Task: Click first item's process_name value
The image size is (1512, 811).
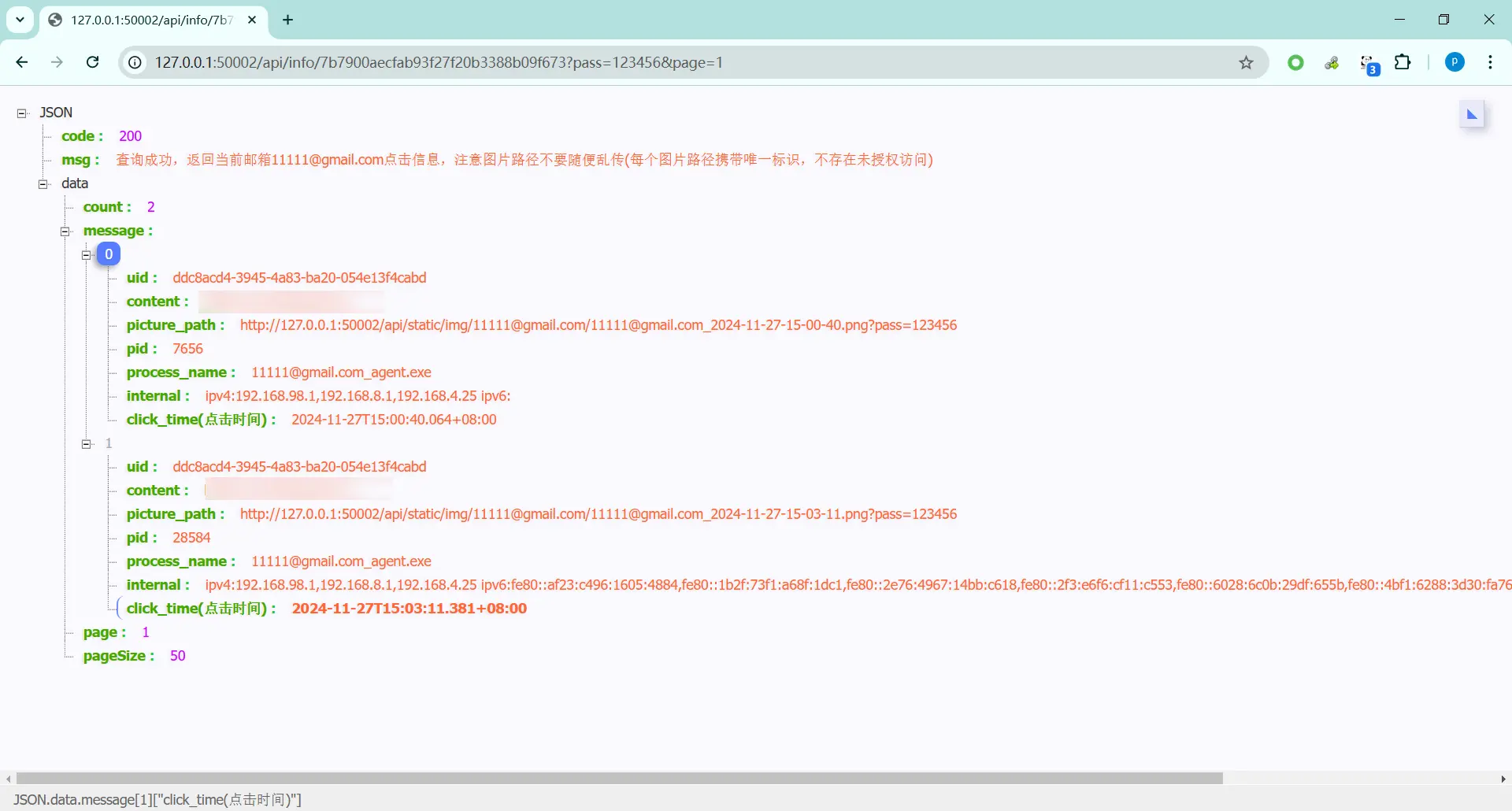Action: tap(341, 372)
